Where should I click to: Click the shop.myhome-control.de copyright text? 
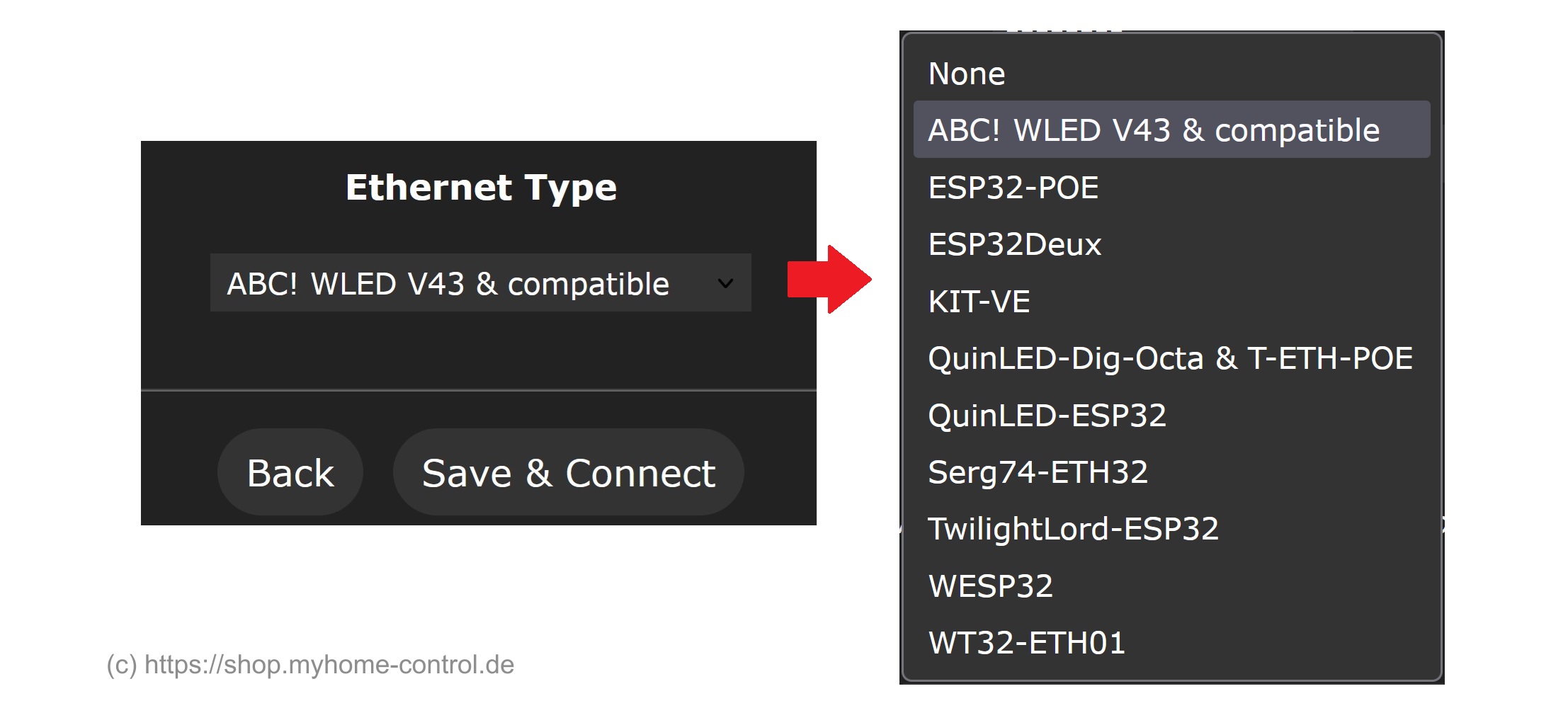click(x=310, y=665)
